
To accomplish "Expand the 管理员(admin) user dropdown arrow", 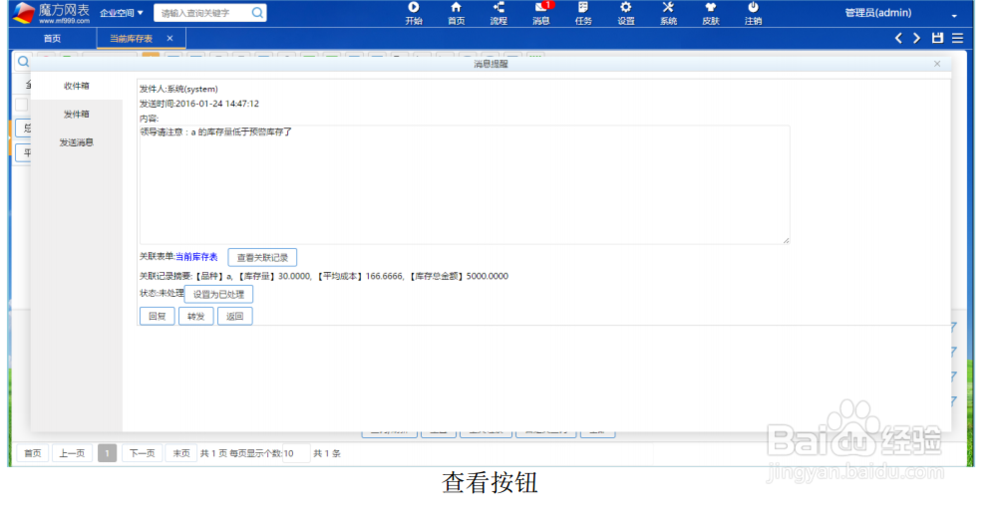I will (954, 15).
